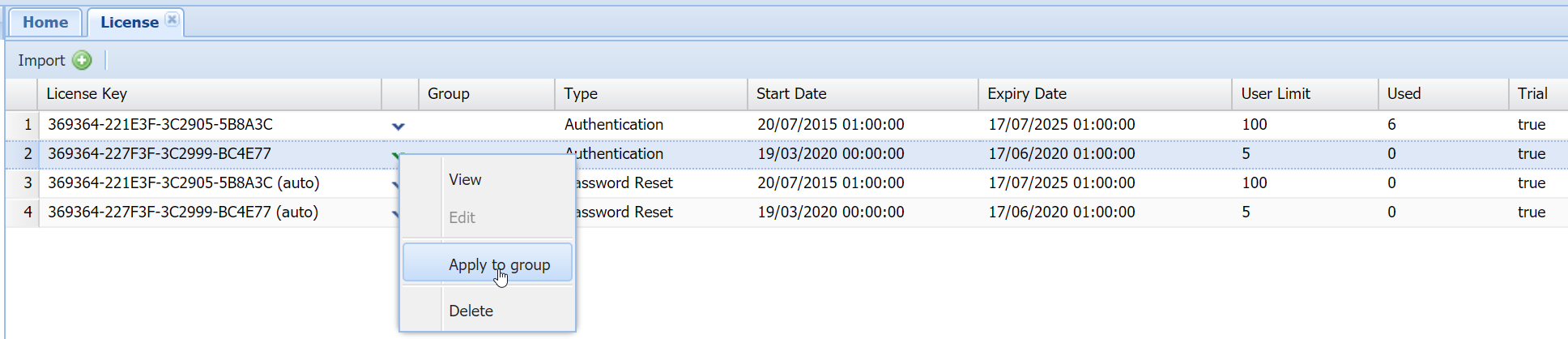
Task: Select row number 4 cell
Action: point(28,212)
